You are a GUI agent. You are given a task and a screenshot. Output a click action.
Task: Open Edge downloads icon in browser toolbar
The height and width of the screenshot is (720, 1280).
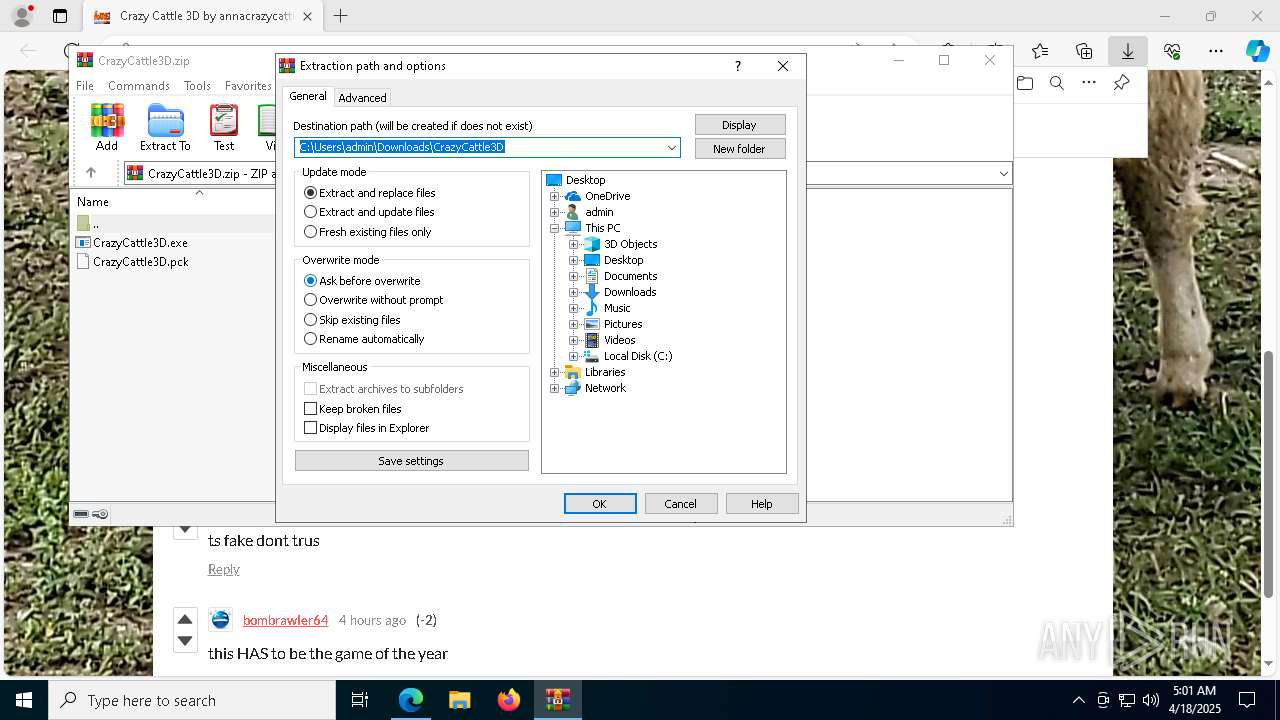pyautogui.click(x=1127, y=51)
